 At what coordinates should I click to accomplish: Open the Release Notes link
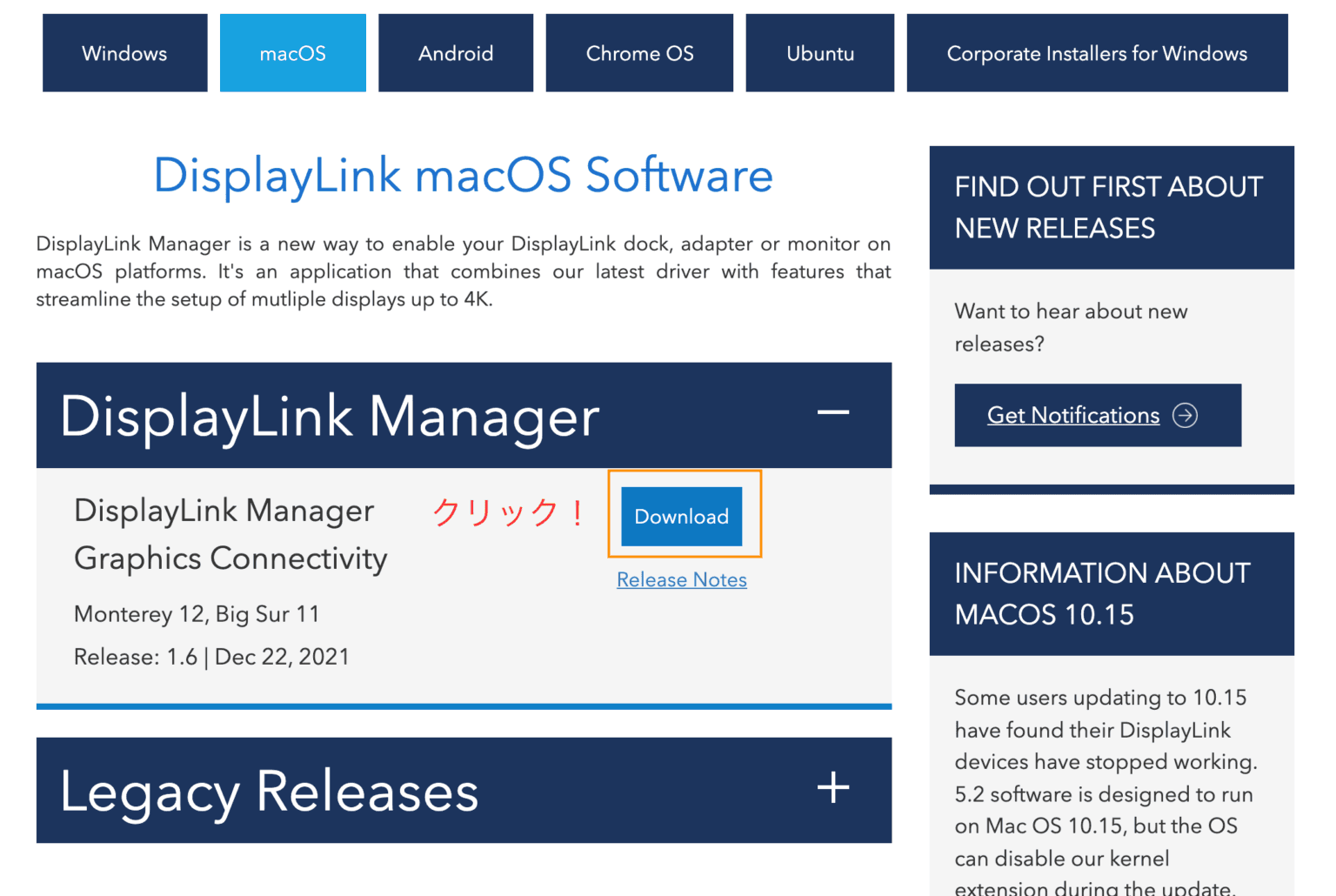point(681,580)
